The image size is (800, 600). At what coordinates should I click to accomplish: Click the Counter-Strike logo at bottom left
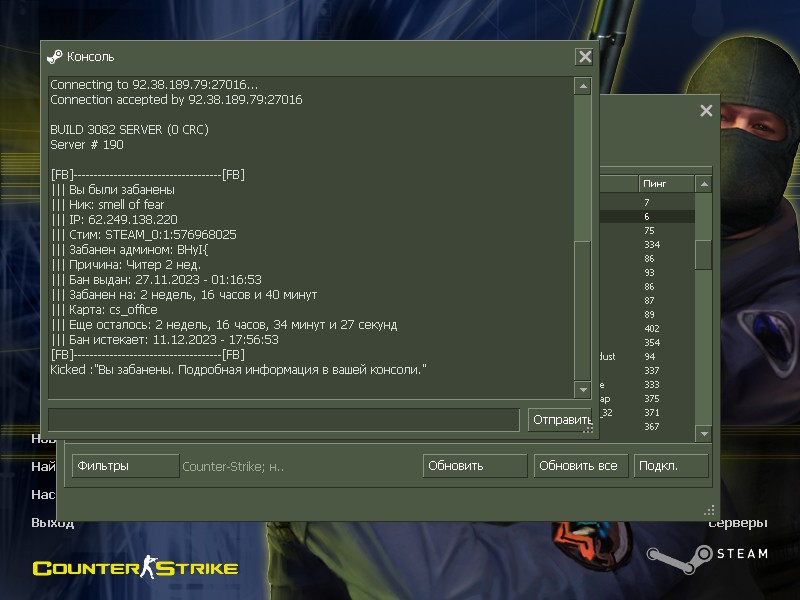coord(136,567)
